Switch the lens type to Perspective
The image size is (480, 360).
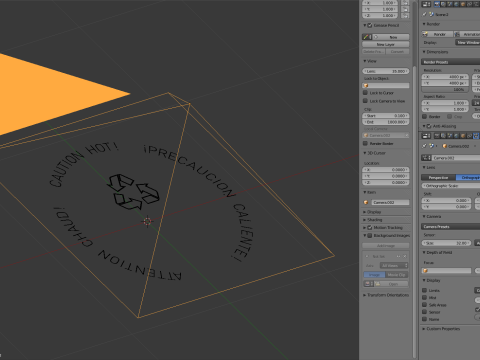point(439,178)
